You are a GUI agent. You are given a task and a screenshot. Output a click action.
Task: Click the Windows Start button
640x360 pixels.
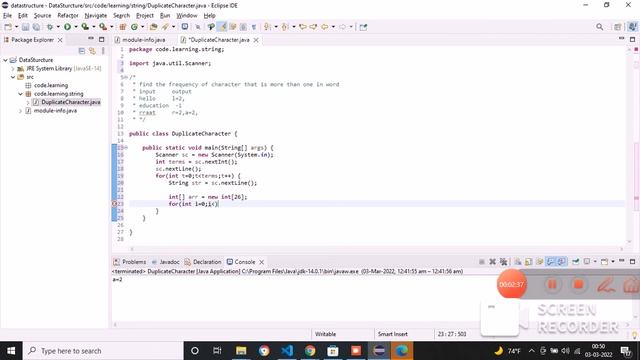11,351
